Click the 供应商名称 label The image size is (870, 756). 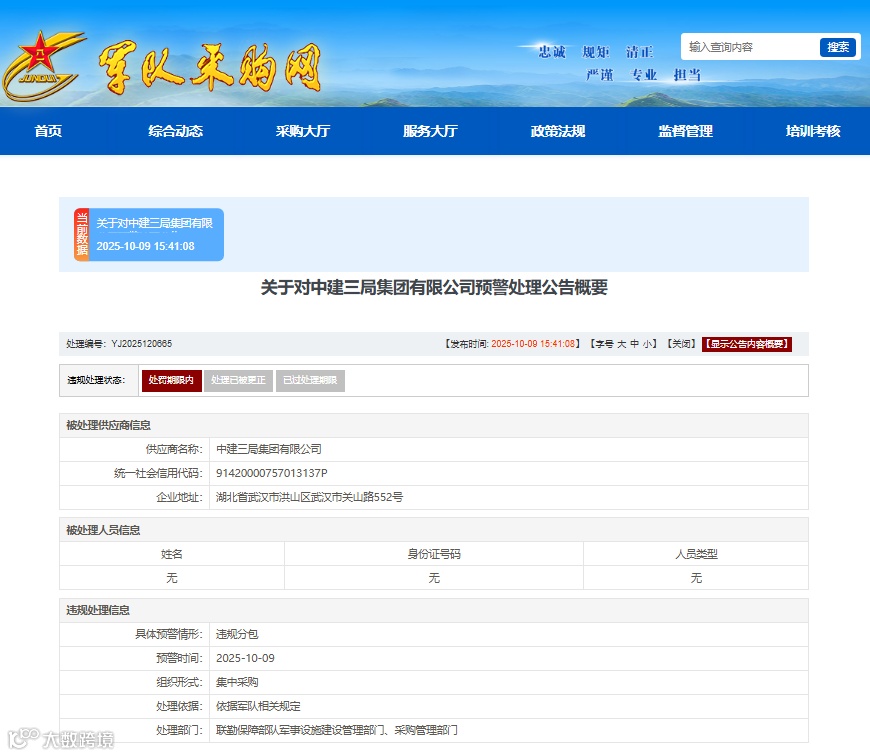(174, 449)
